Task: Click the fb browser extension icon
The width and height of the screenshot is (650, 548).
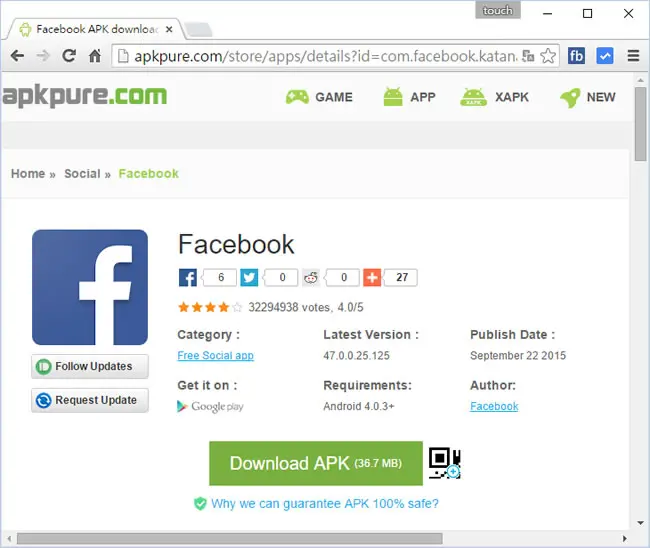Action: 576,56
